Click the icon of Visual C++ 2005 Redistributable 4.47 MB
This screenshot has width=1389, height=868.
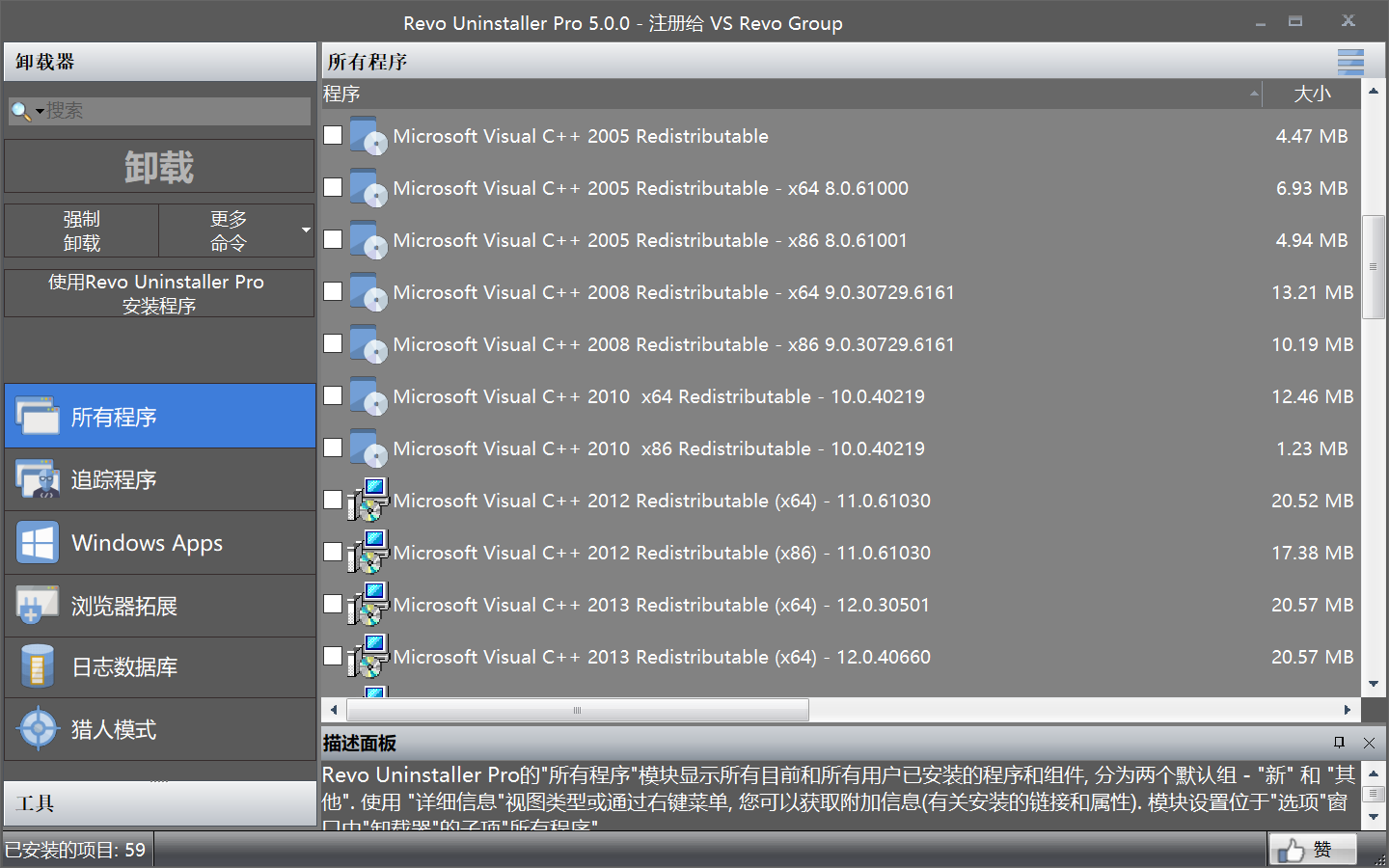[368, 136]
